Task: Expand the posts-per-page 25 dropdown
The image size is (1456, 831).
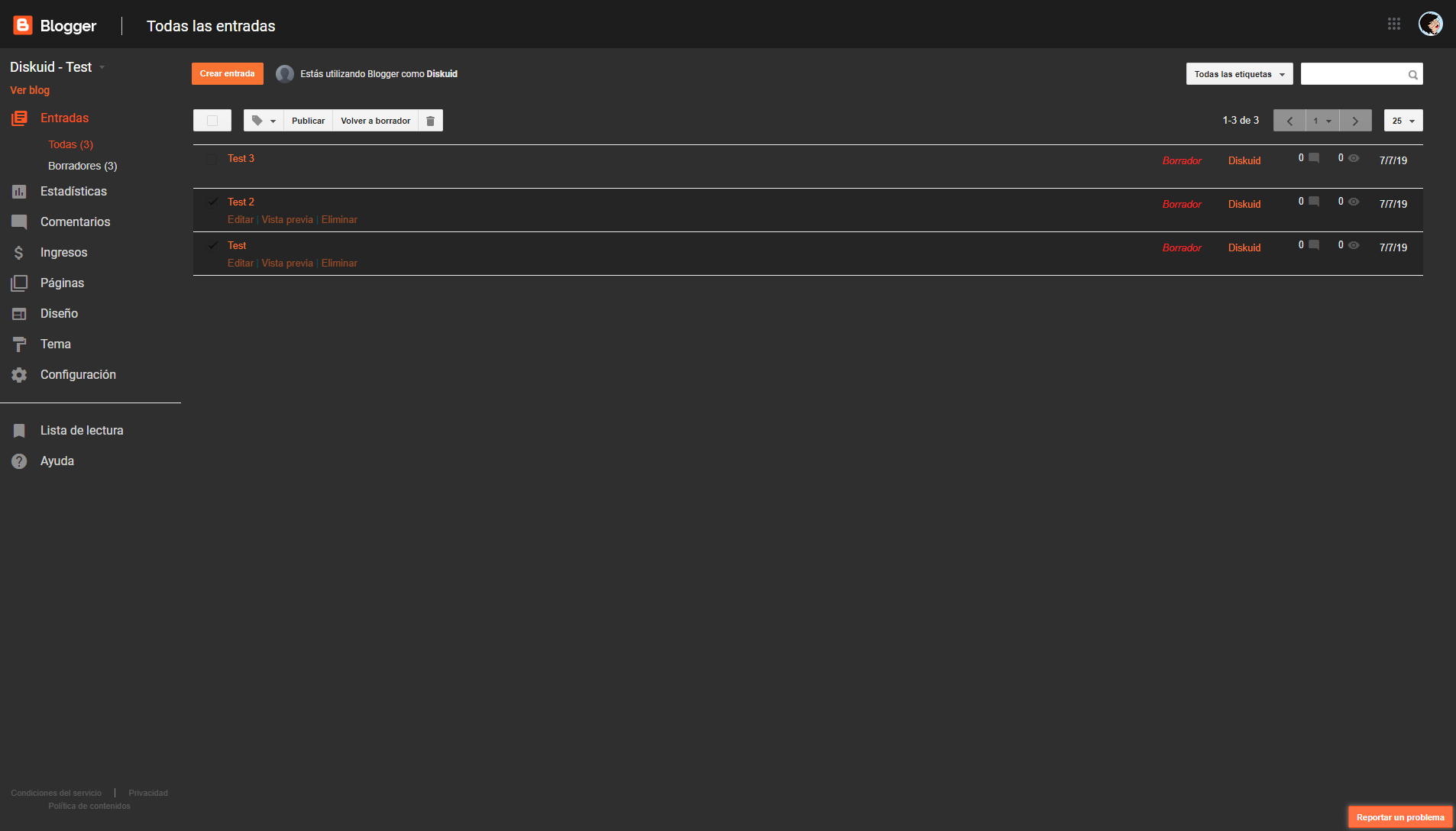Action: coord(1403,120)
